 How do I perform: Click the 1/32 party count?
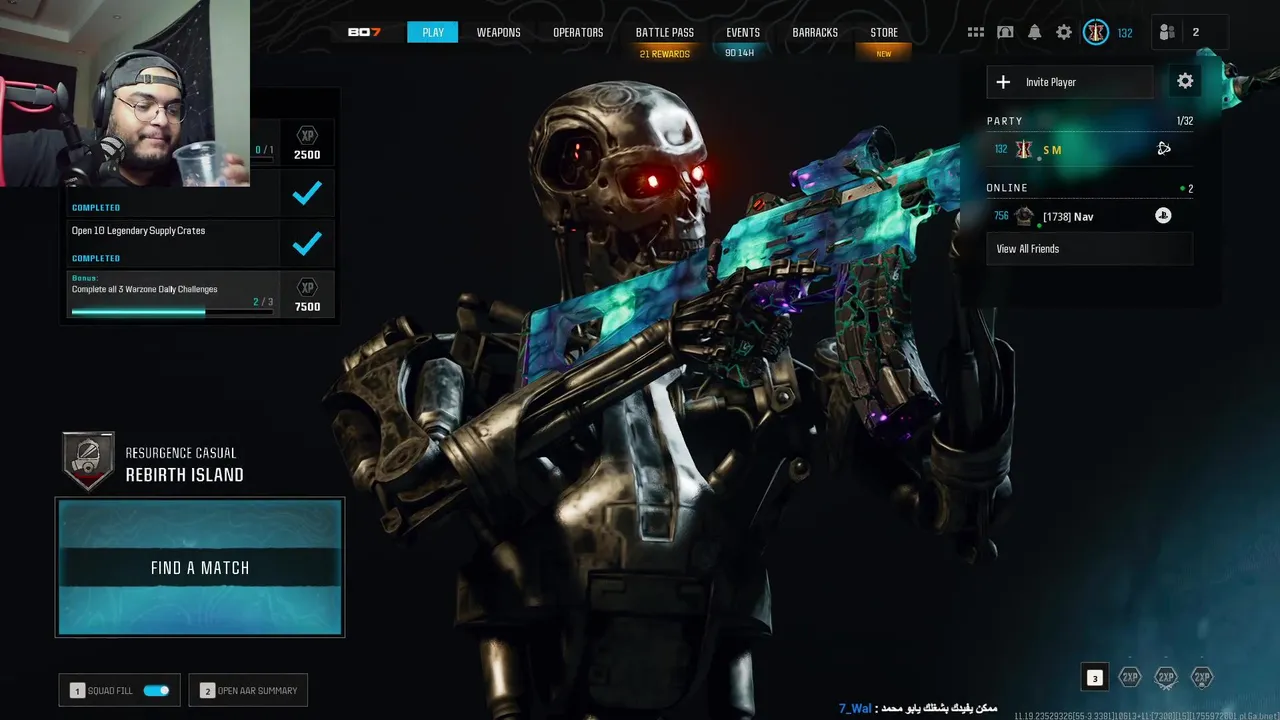1184,121
